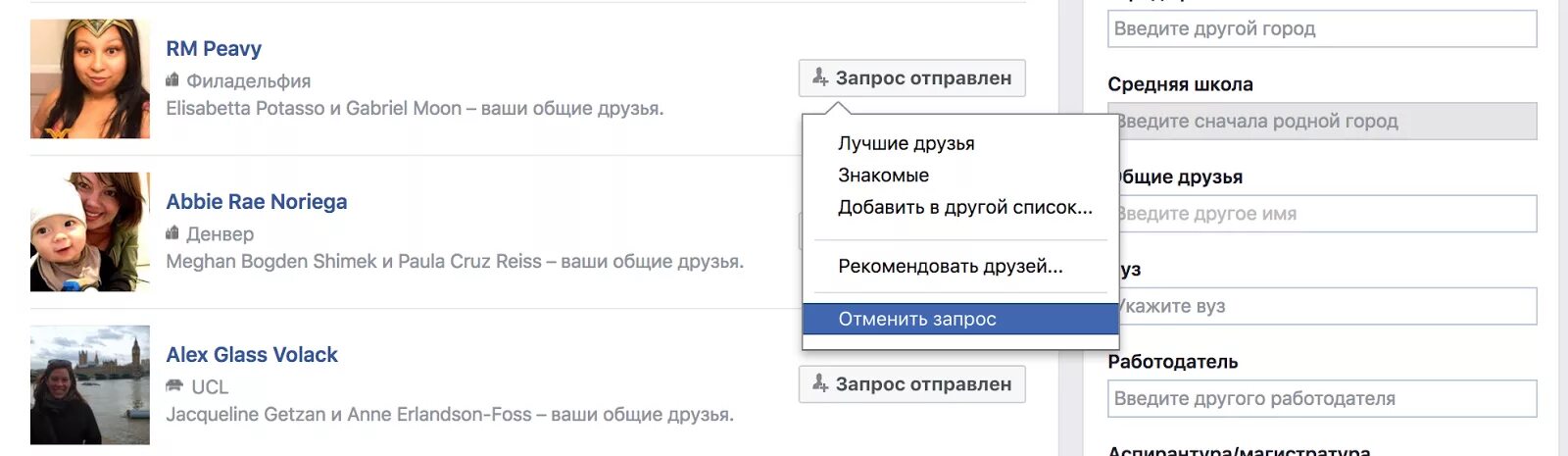Click the city icon next to Денвер
Image resolution: width=1568 pixels, height=456 pixels.
(x=173, y=233)
